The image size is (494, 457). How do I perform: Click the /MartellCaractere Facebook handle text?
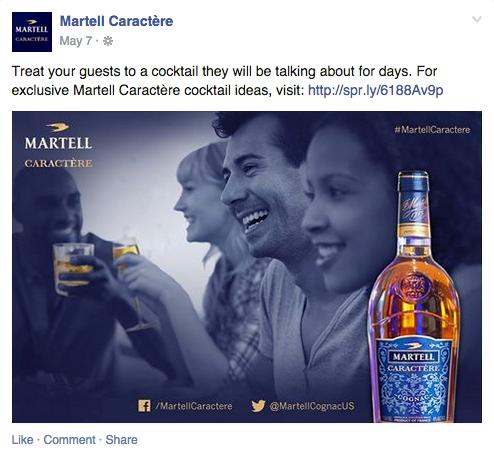(194, 406)
